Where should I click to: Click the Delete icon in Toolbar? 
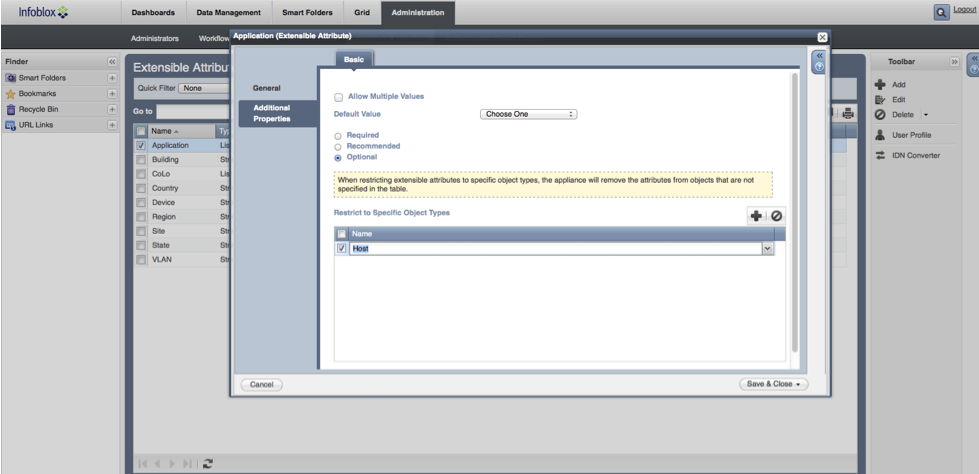click(x=880, y=115)
